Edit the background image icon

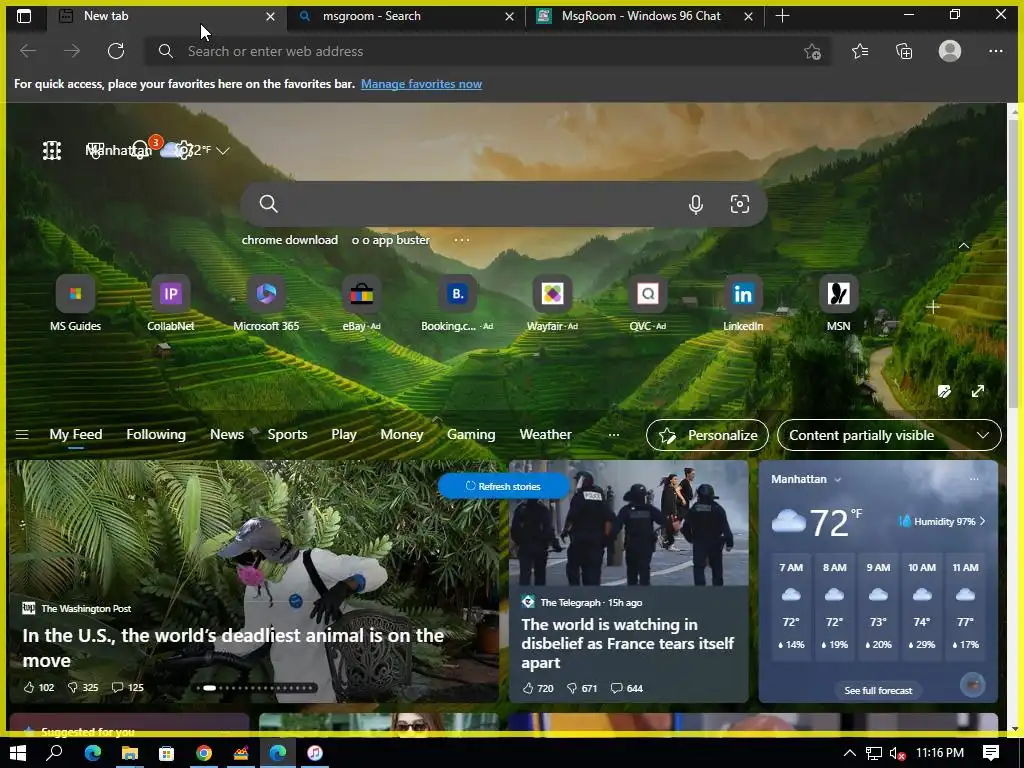click(x=944, y=391)
